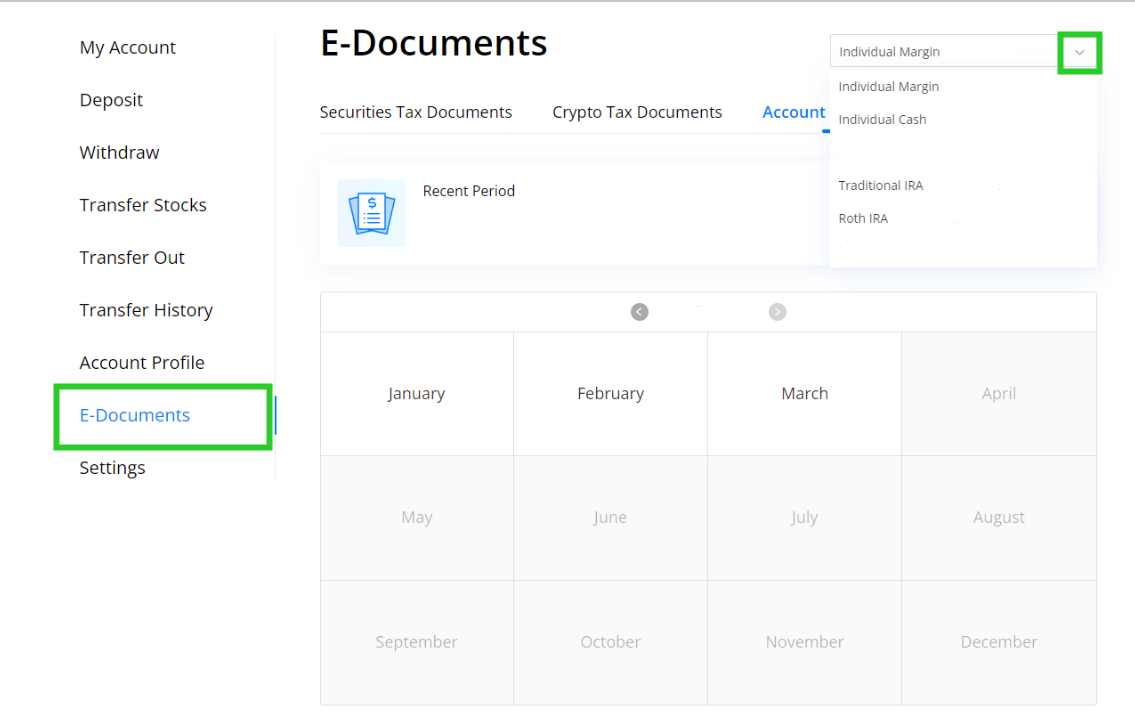
Task: Go to Deposit page
Action: [111, 100]
